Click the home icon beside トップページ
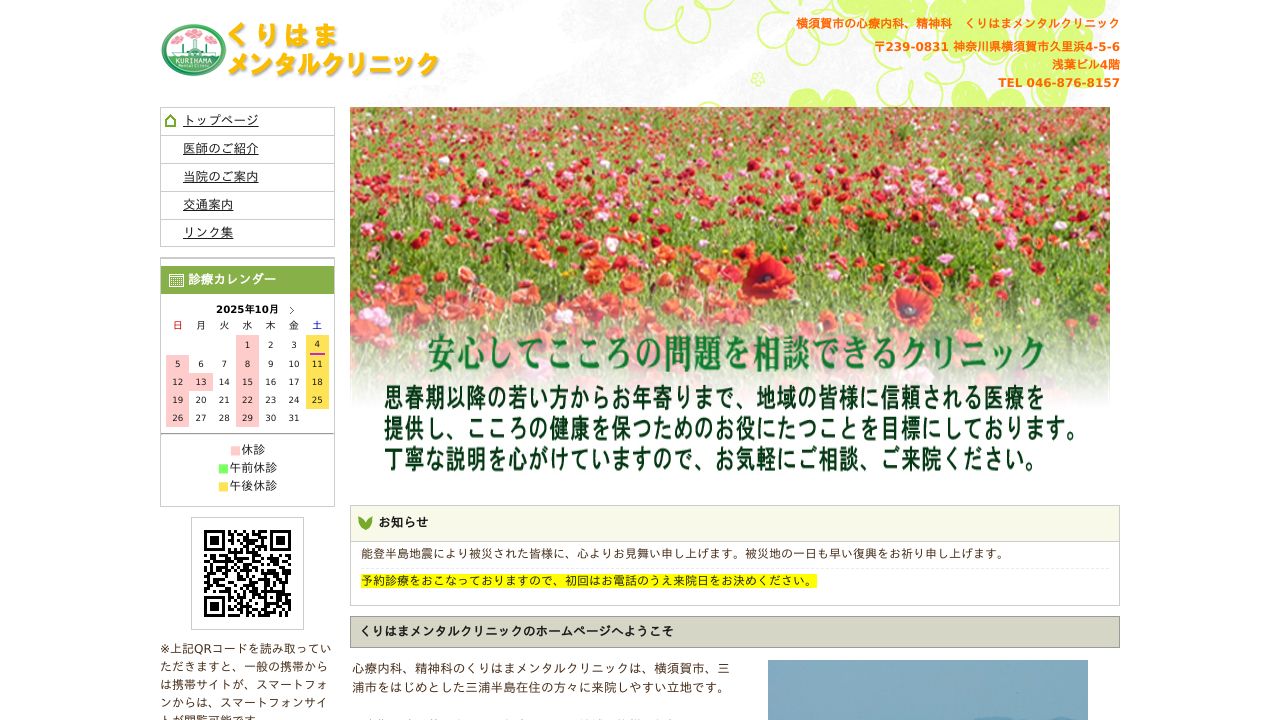Image resolution: width=1280 pixels, height=720 pixels. click(170, 121)
